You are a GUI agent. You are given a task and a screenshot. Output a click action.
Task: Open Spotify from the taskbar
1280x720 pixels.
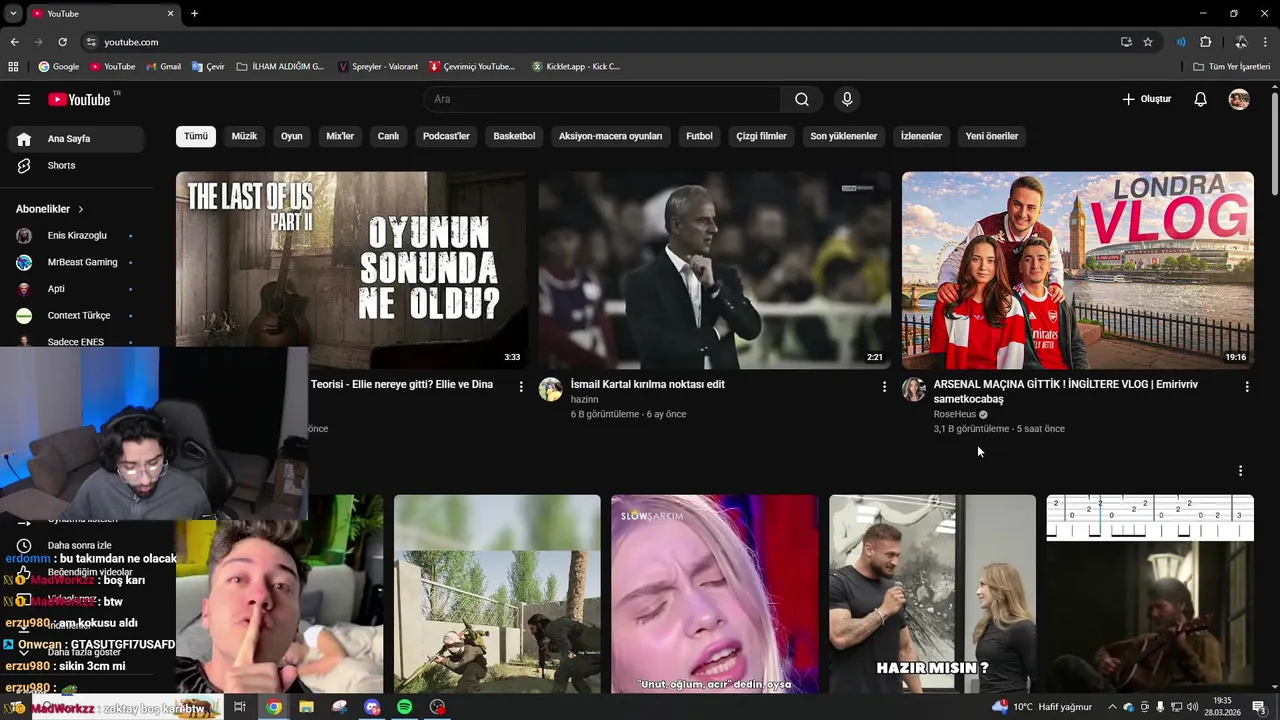[405, 707]
